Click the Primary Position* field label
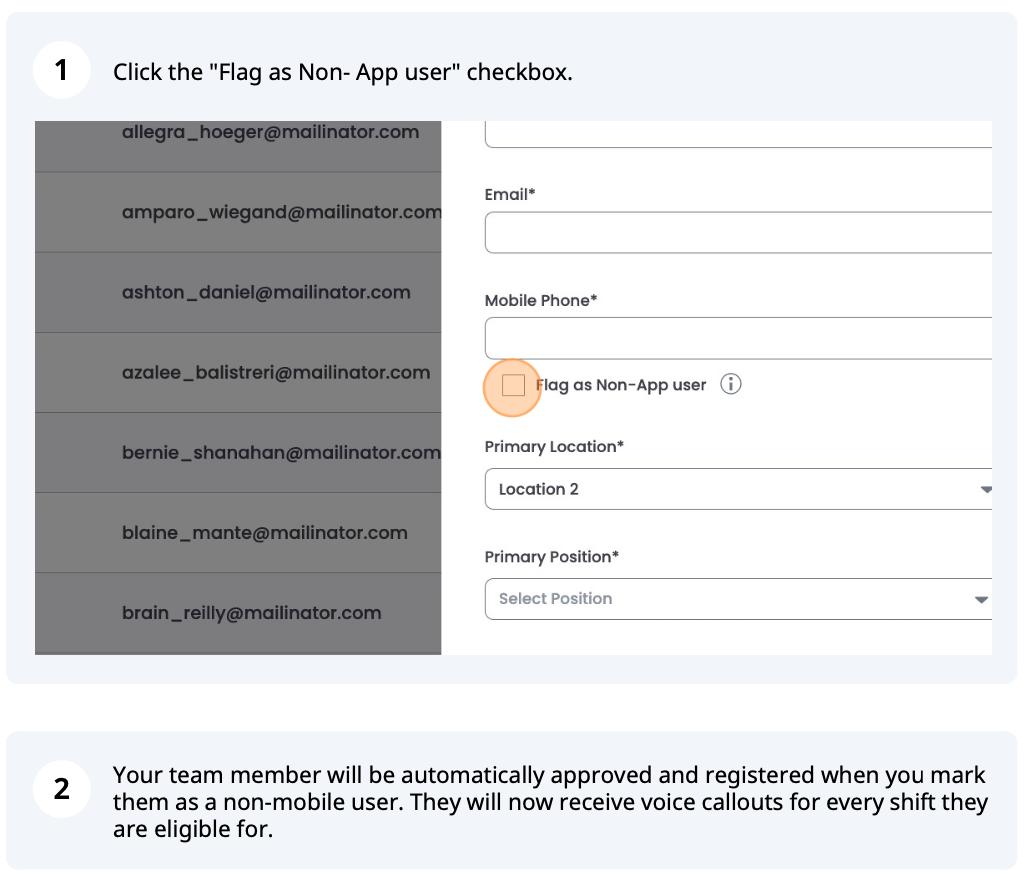 click(x=552, y=557)
